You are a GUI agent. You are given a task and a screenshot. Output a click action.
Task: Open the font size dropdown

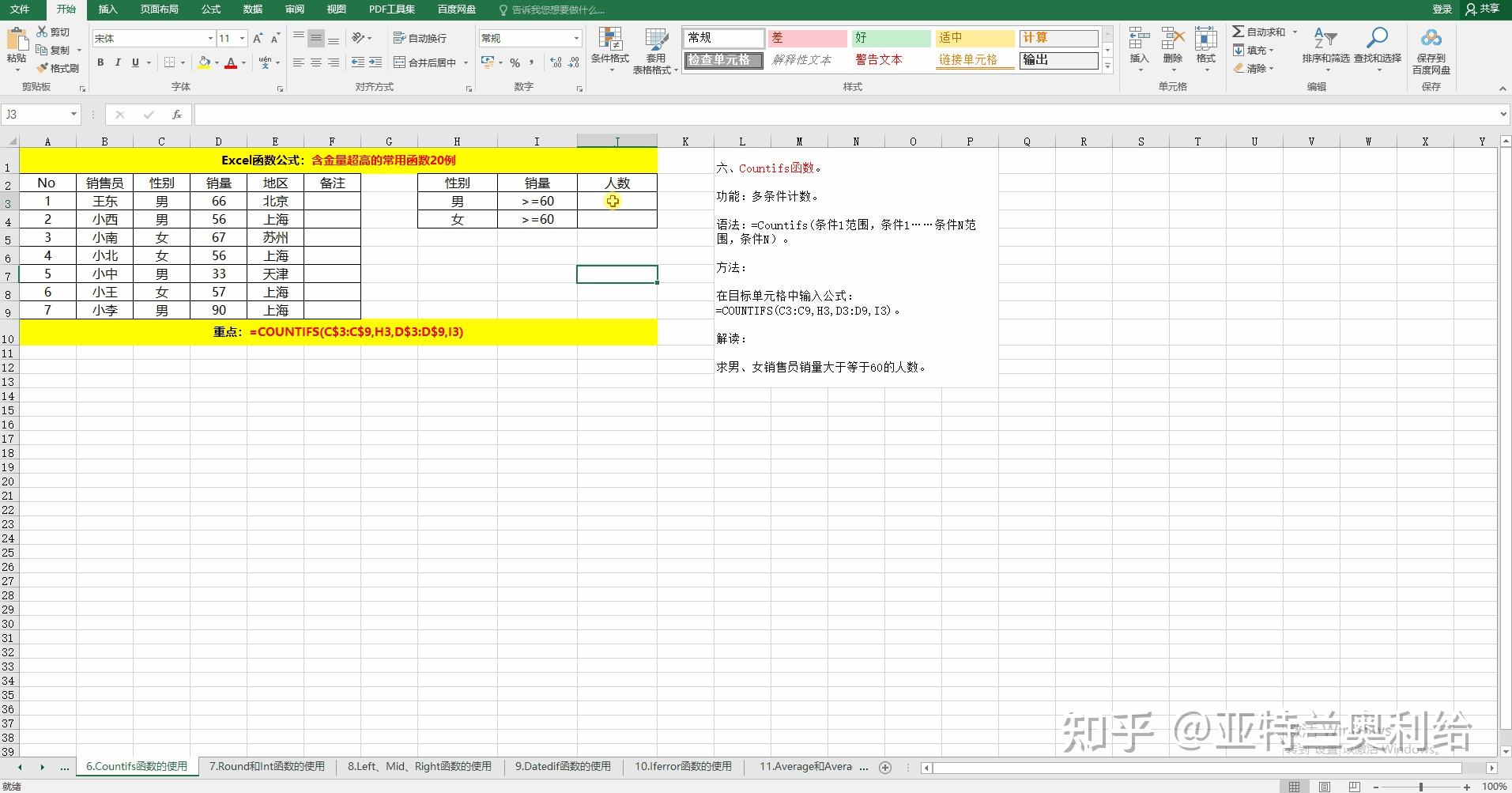[242, 38]
